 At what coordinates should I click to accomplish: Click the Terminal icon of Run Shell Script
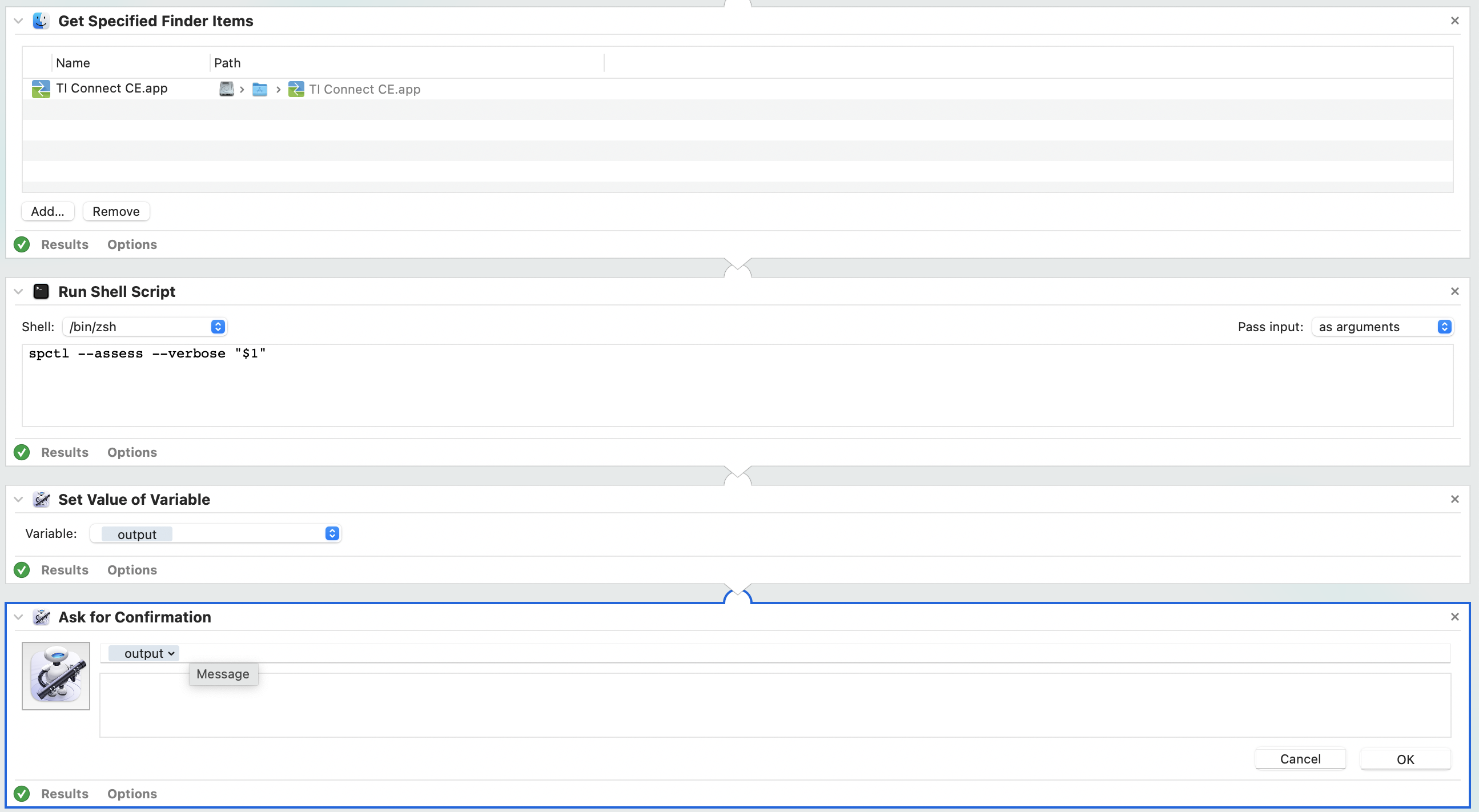click(x=41, y=291)
